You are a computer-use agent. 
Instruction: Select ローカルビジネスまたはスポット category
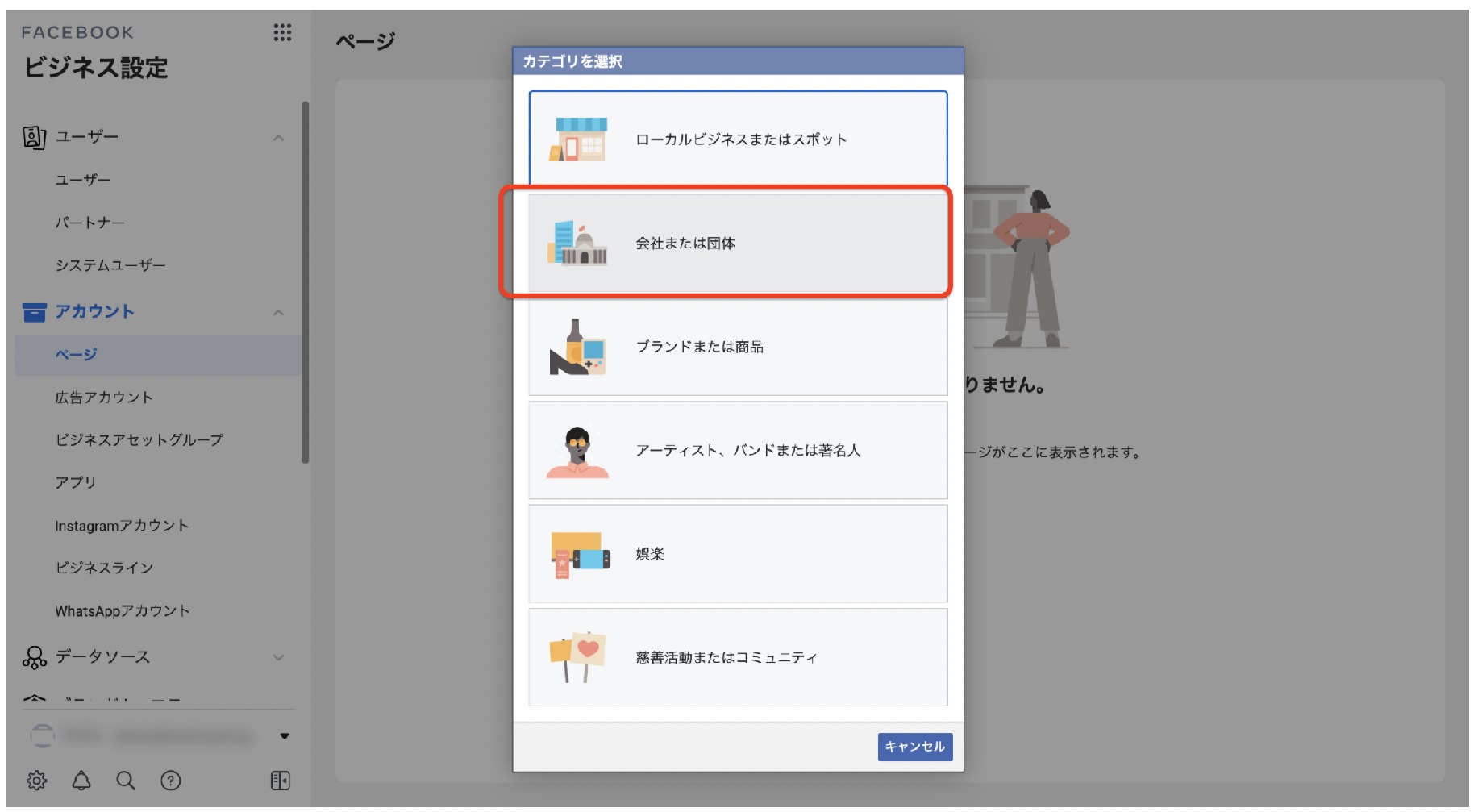coord(737,139)
